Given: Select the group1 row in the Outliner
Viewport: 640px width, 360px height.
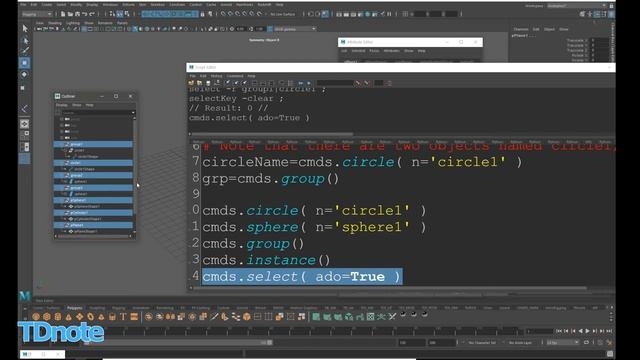Looking at the screenshot, I should point(93,144).
